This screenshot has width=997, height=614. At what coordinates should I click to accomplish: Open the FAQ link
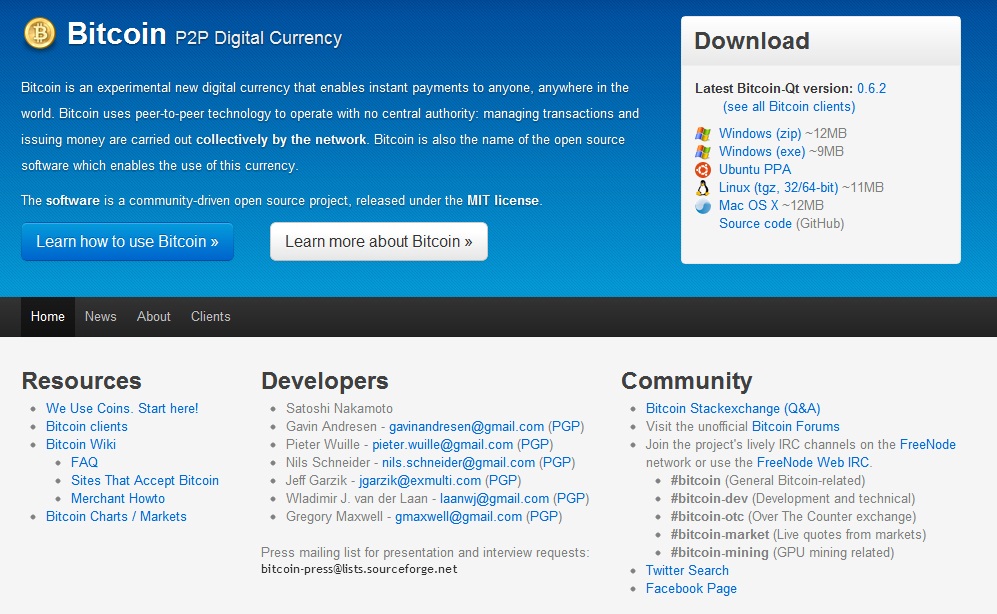coord(85,462)
